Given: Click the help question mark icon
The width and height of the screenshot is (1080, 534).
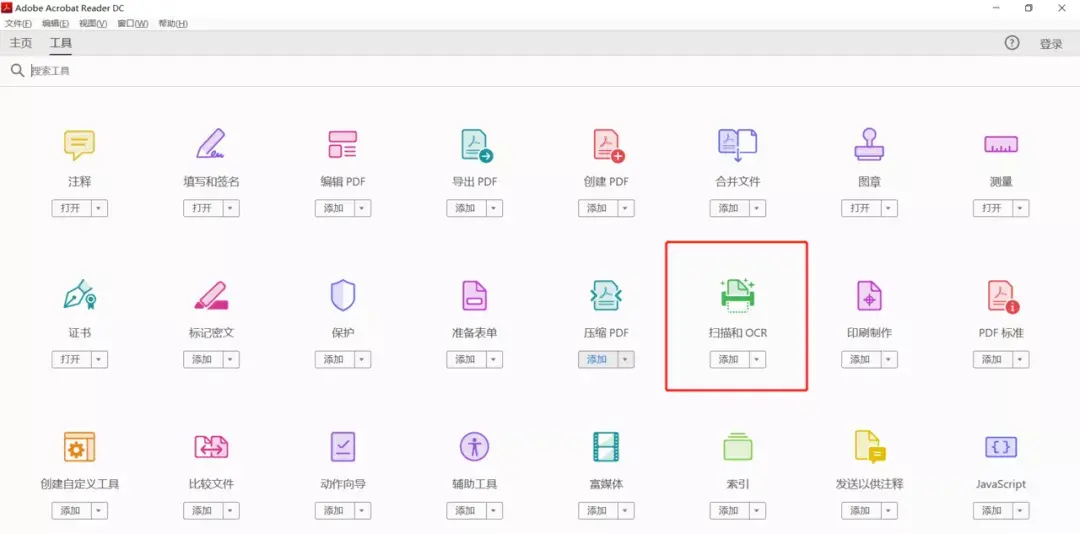Looking at the screenshot, I should tap(1011, 43).
